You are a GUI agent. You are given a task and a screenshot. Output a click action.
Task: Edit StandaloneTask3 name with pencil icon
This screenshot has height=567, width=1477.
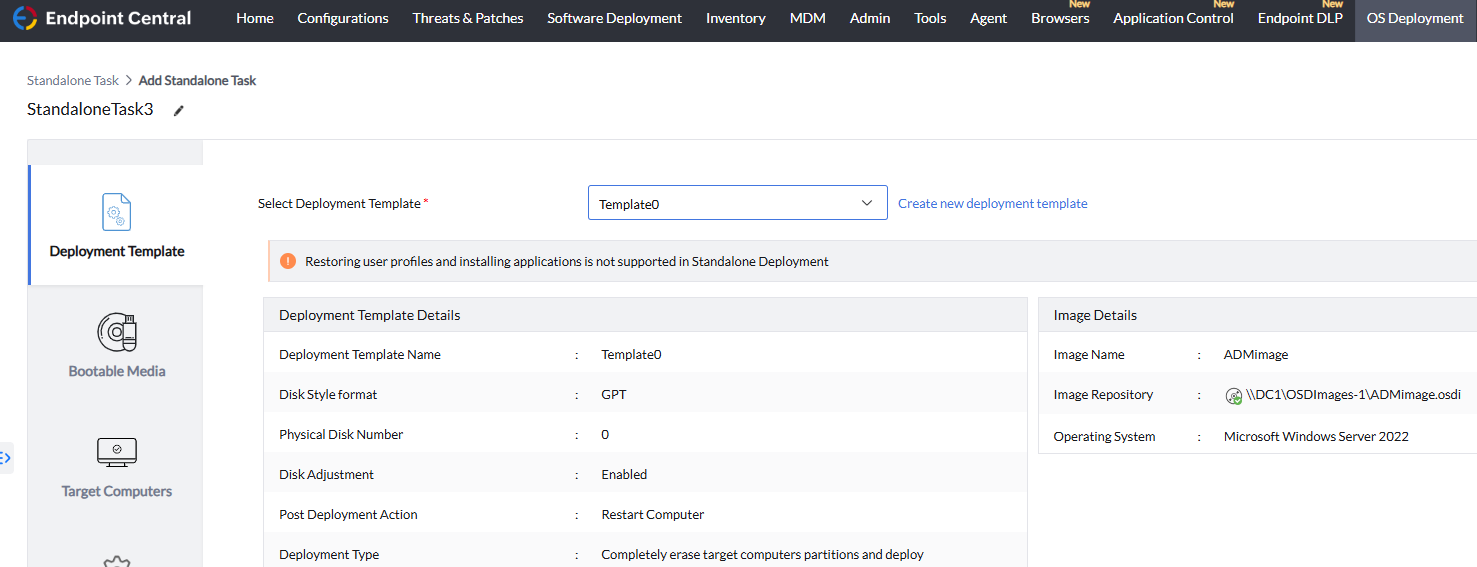tap(179, 111)
